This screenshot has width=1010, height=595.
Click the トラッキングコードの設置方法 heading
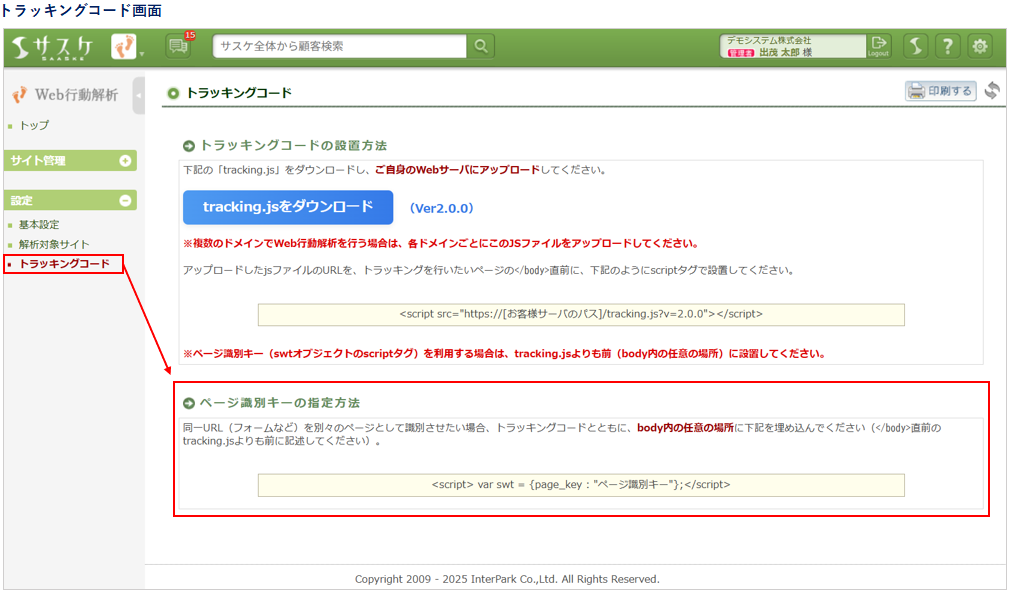(x=293, y=146)
